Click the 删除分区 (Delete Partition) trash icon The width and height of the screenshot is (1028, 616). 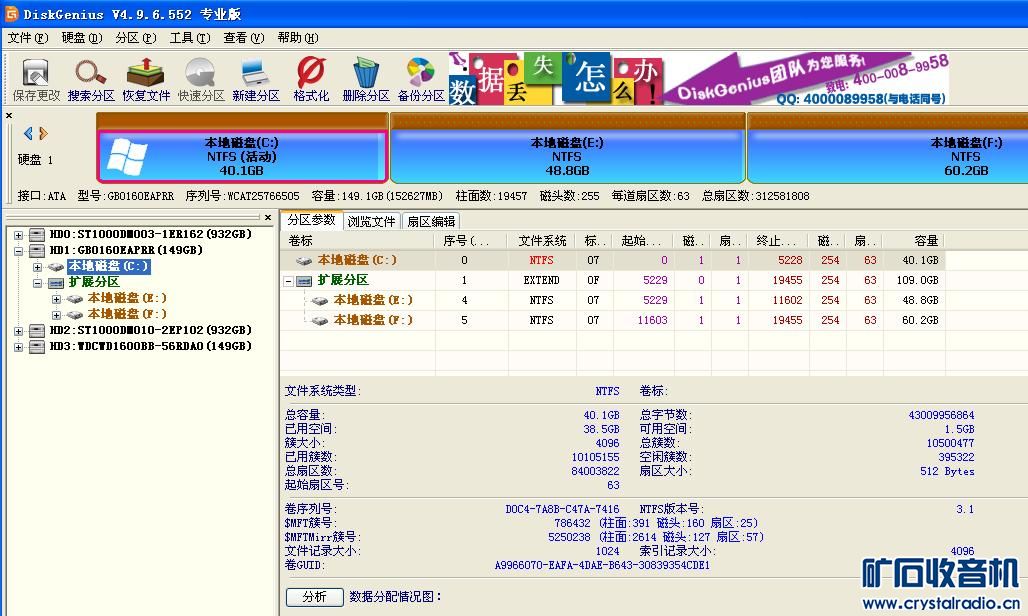pos(365,80)
